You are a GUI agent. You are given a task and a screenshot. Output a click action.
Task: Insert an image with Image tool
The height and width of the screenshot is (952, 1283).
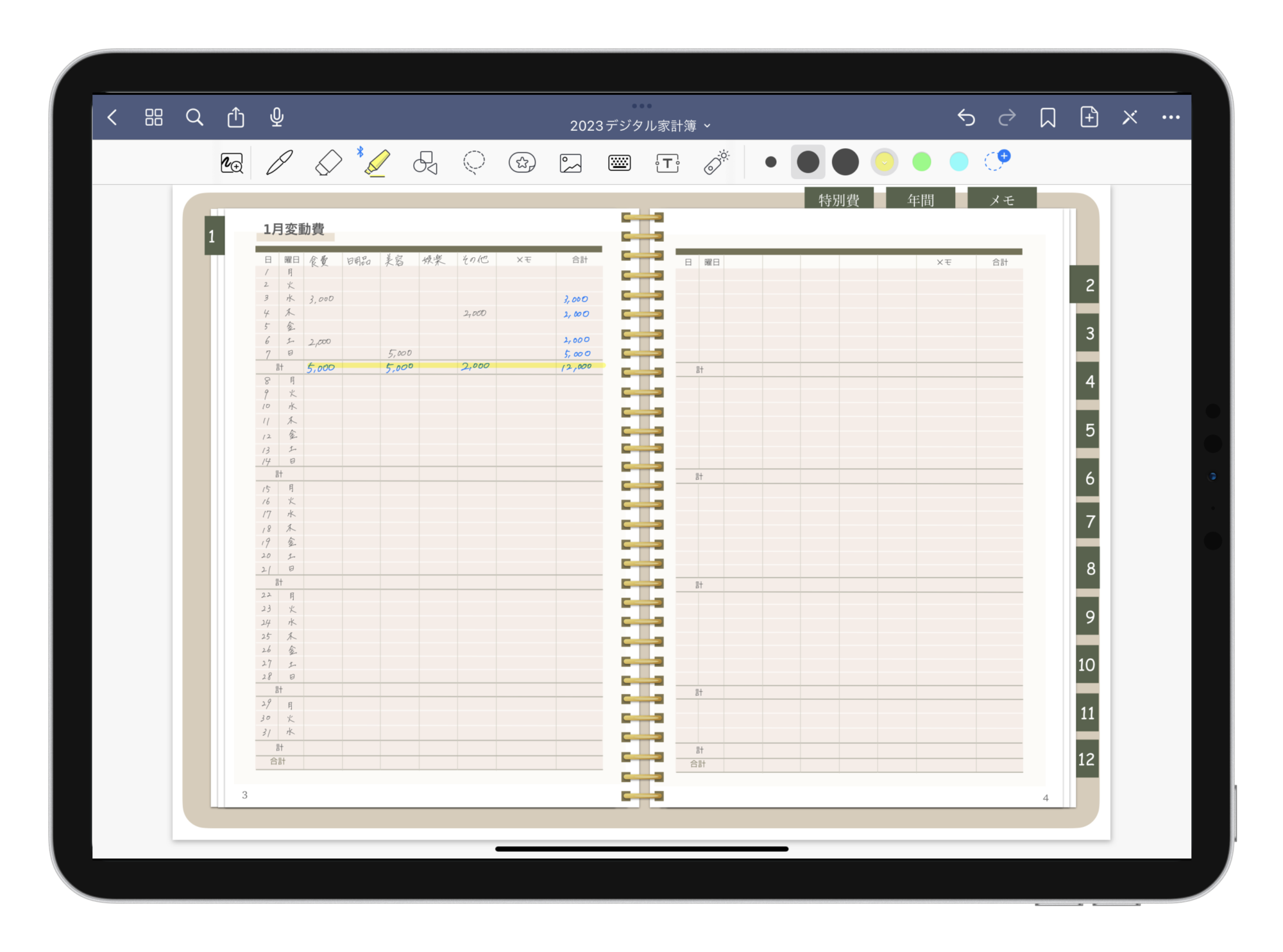[x=570, y=163]
